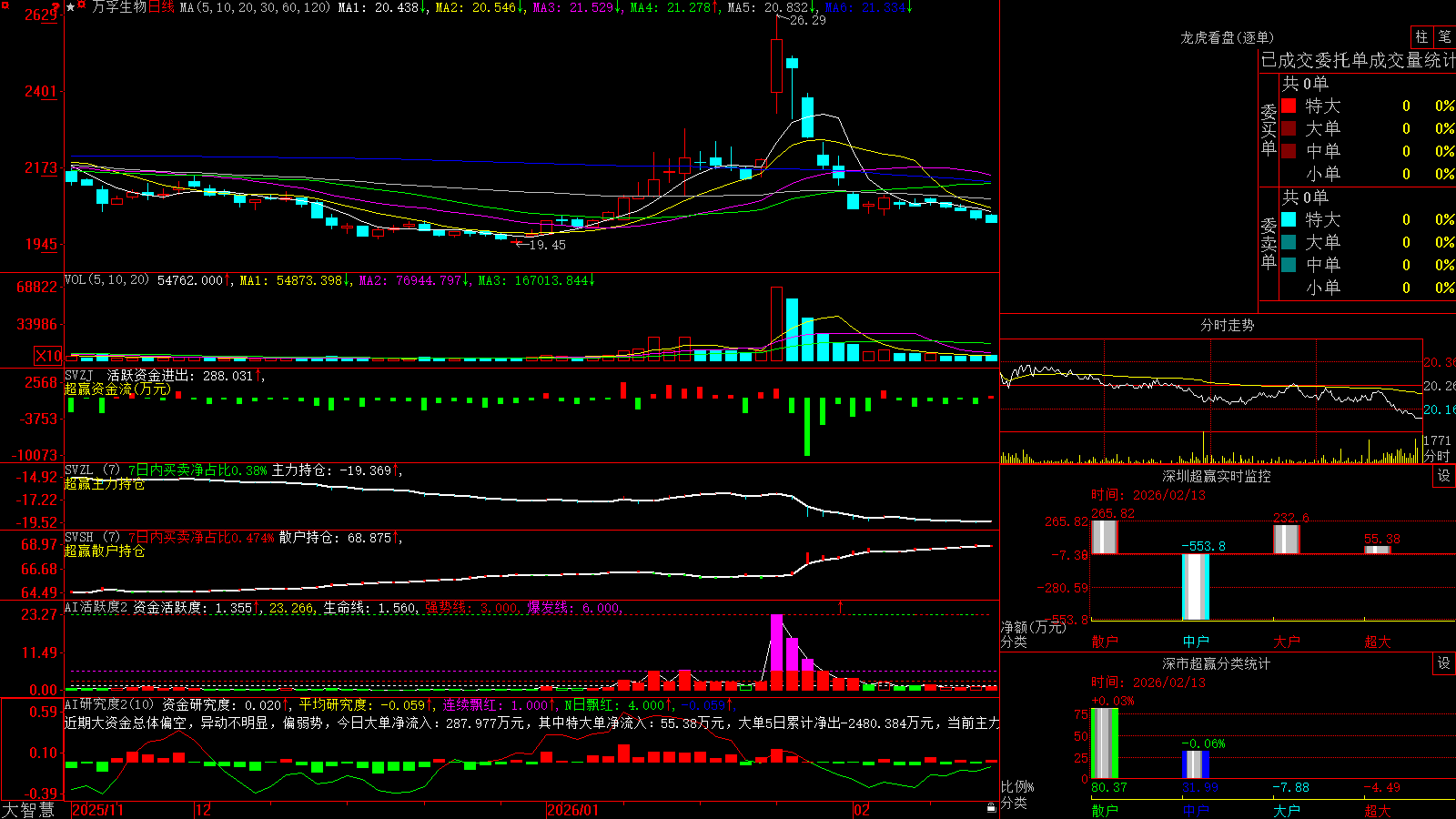Click the 超大 55.38 bar in monitor
The width and height of the screenshot is (1456, 819).
point(1378,549)
